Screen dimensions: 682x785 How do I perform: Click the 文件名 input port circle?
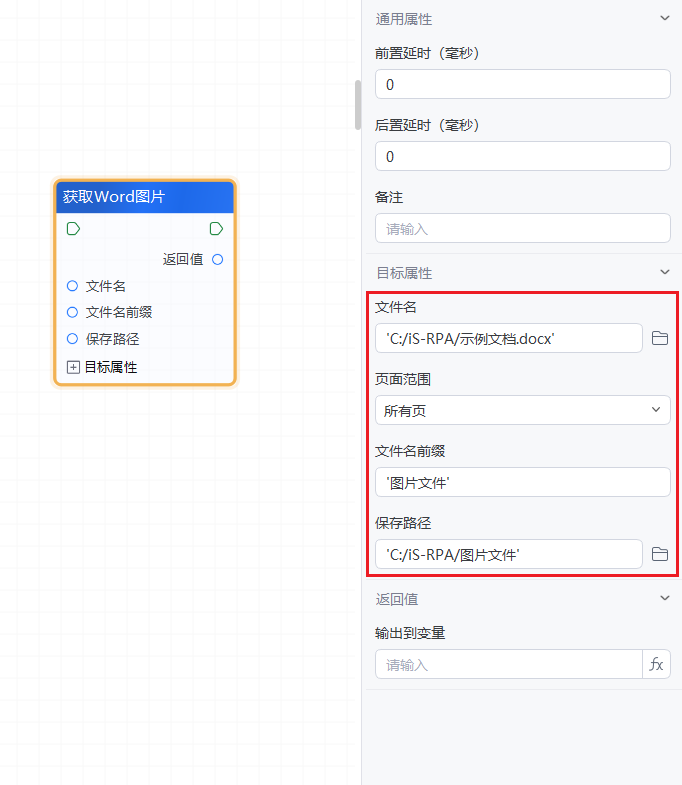72,286
